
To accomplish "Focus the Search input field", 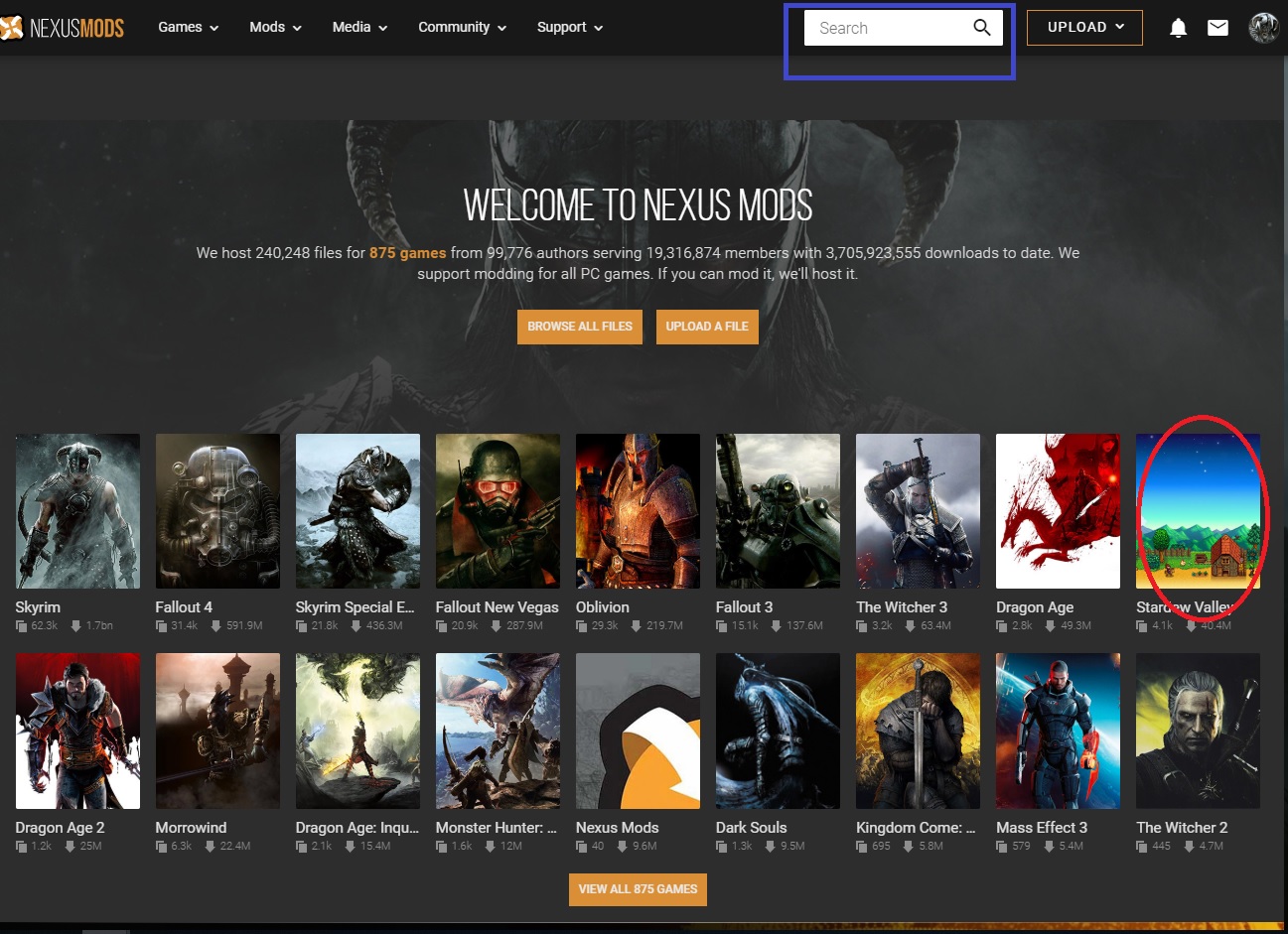I will [903, 28].
